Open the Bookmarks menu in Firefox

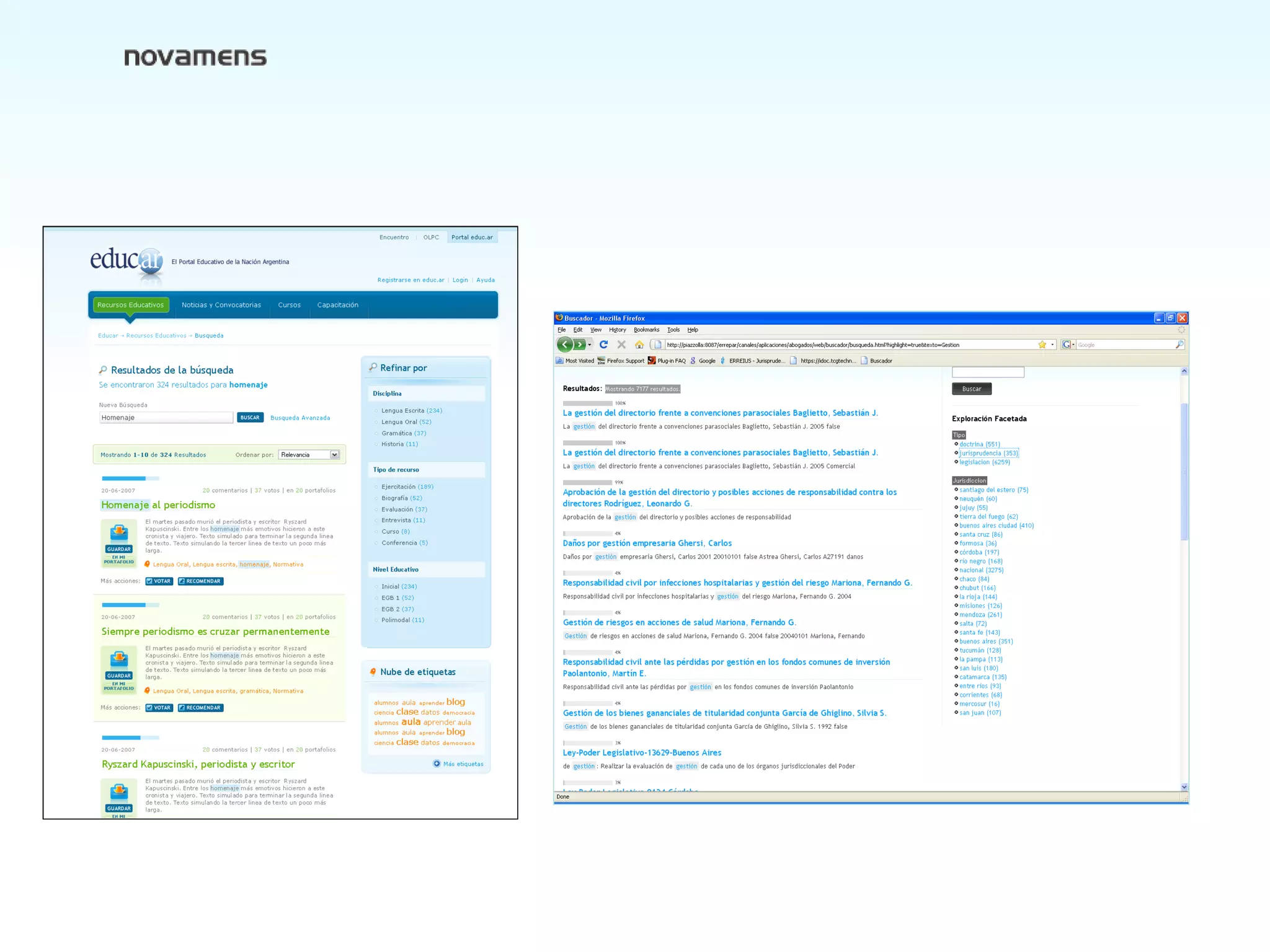(x=646, y=330)
